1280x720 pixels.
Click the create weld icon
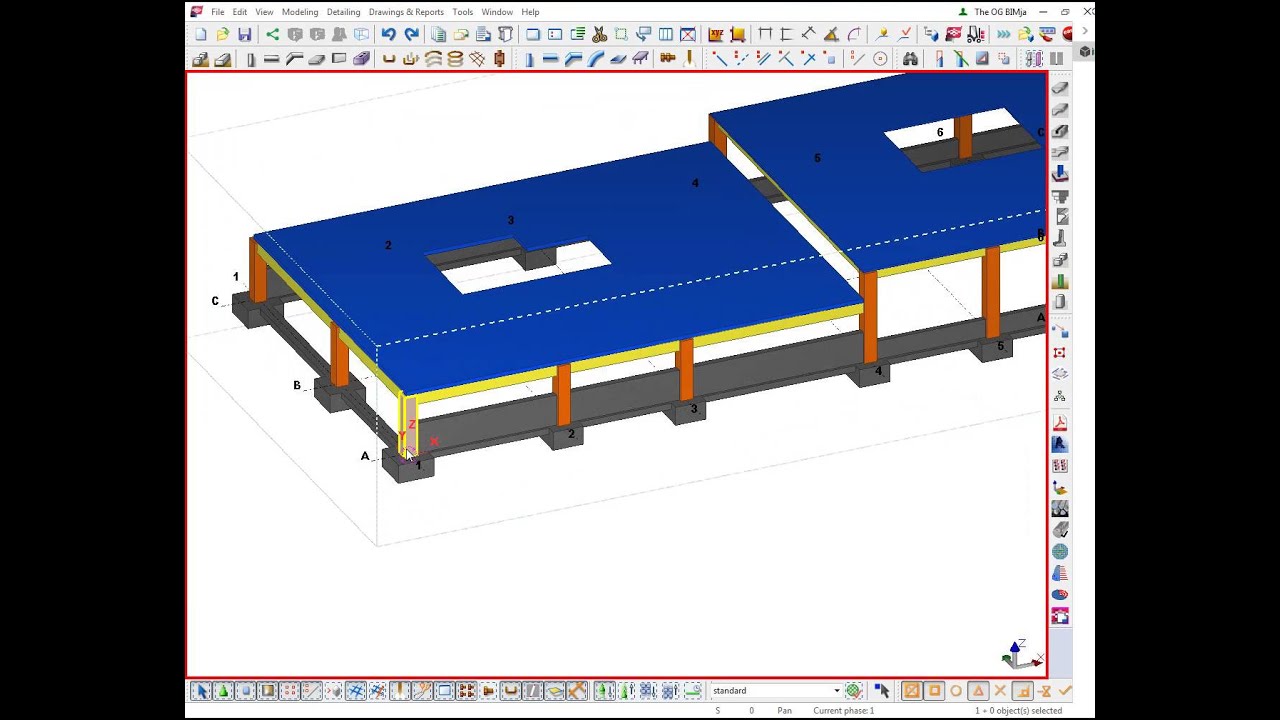689,59
